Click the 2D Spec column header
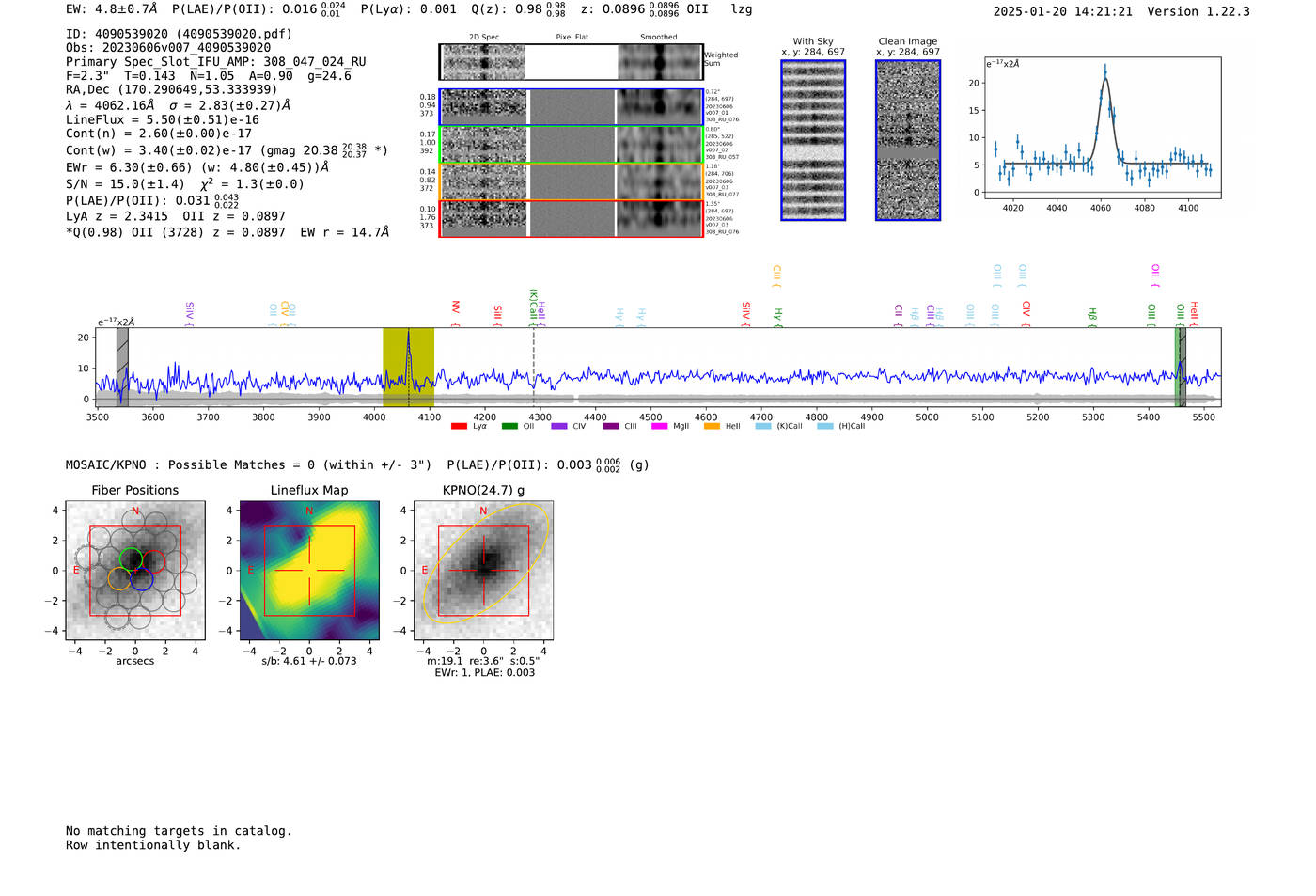Image resolution: width=1316 pixels, height=896 pixels. point(484,37)
